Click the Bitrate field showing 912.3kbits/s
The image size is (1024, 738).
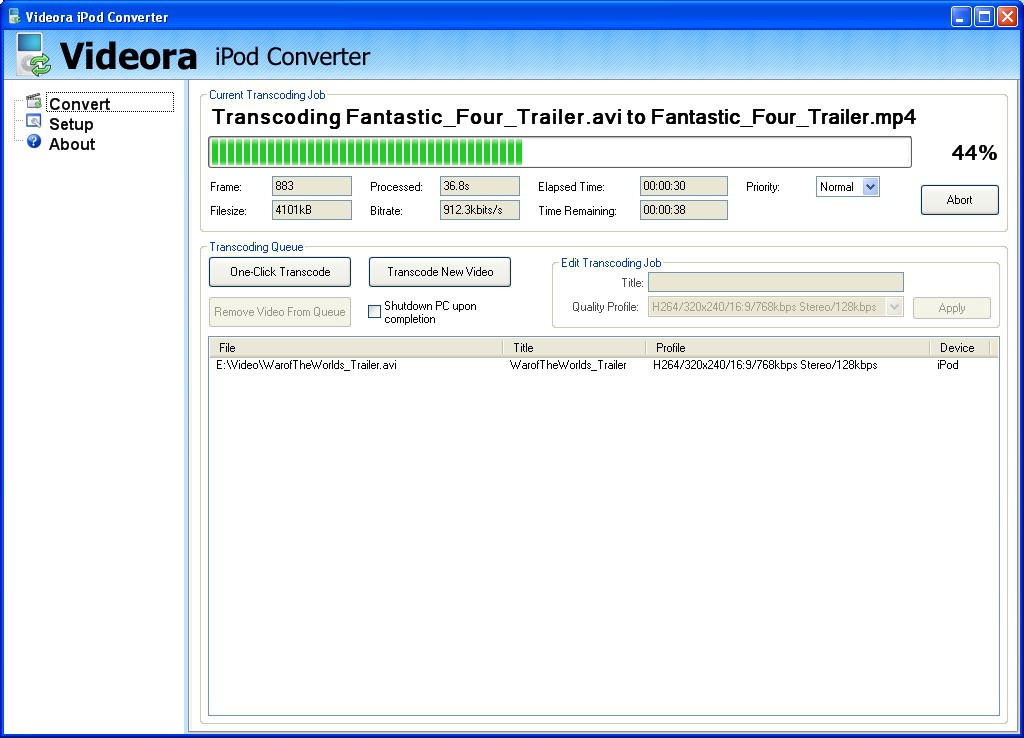pyautogui.click(x=480, y=210)
